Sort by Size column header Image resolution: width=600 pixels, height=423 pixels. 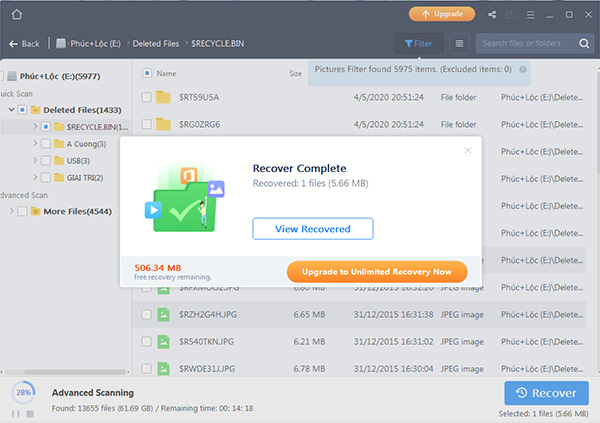(x=295, y=73)
